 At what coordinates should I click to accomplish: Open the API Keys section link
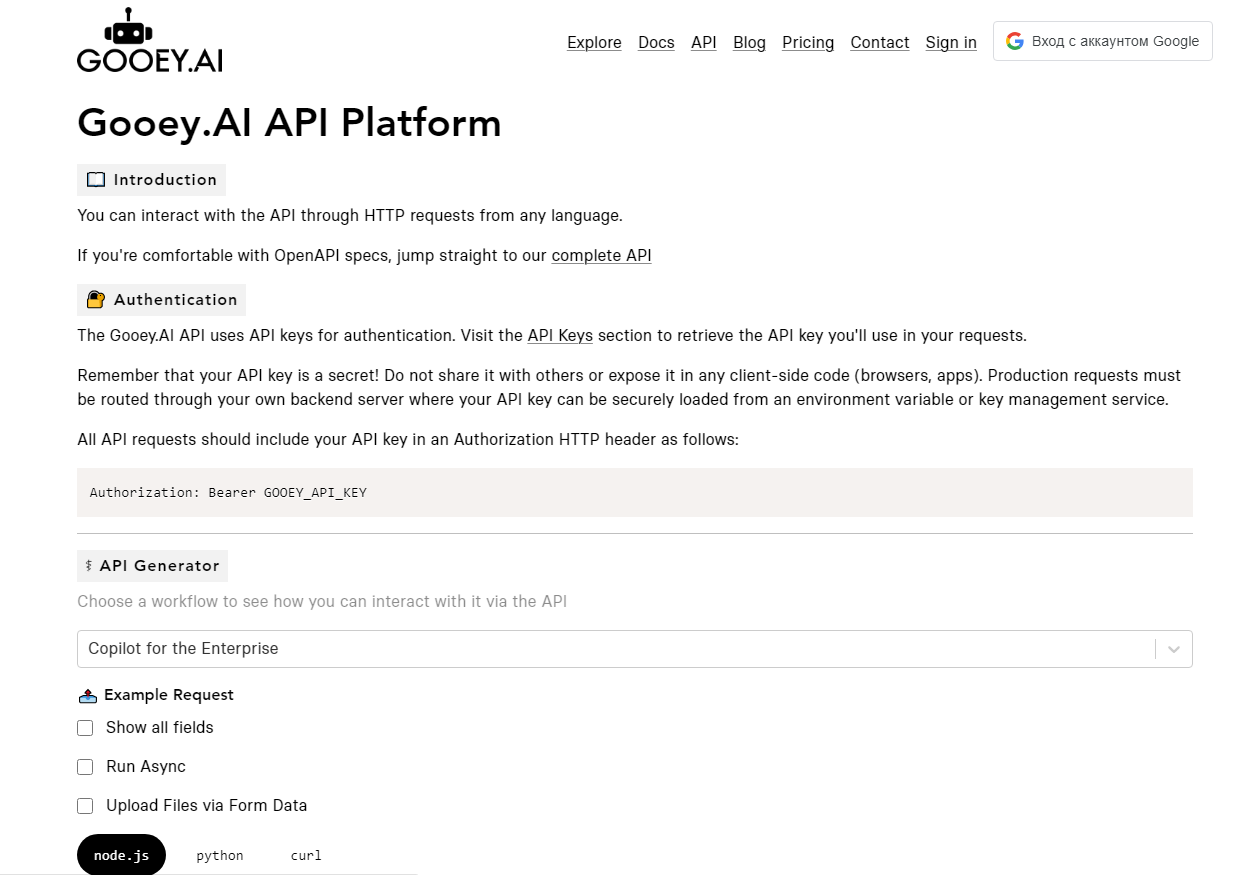[560, 336]
